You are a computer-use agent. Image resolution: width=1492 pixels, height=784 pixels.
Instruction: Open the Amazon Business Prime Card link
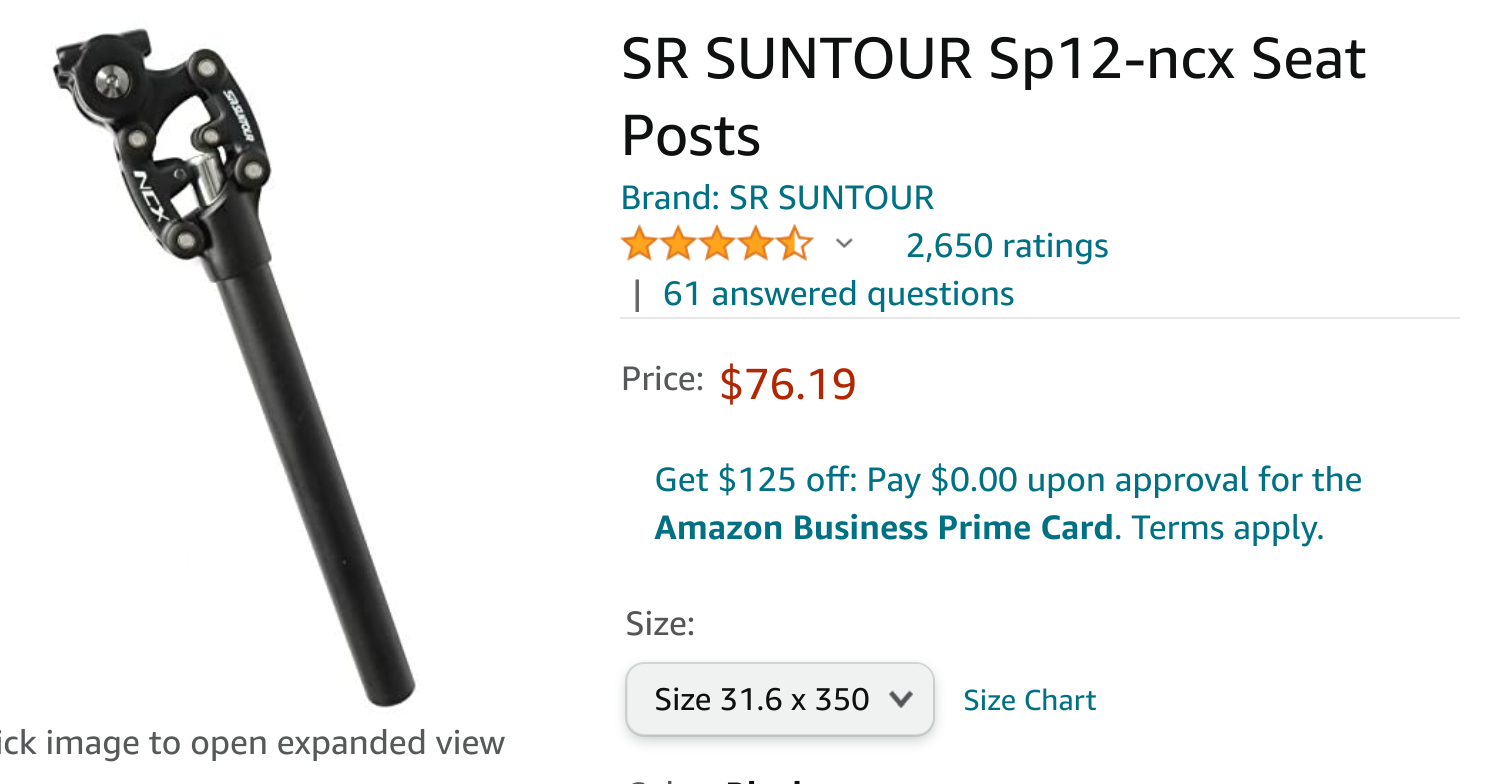click(883, 527)
